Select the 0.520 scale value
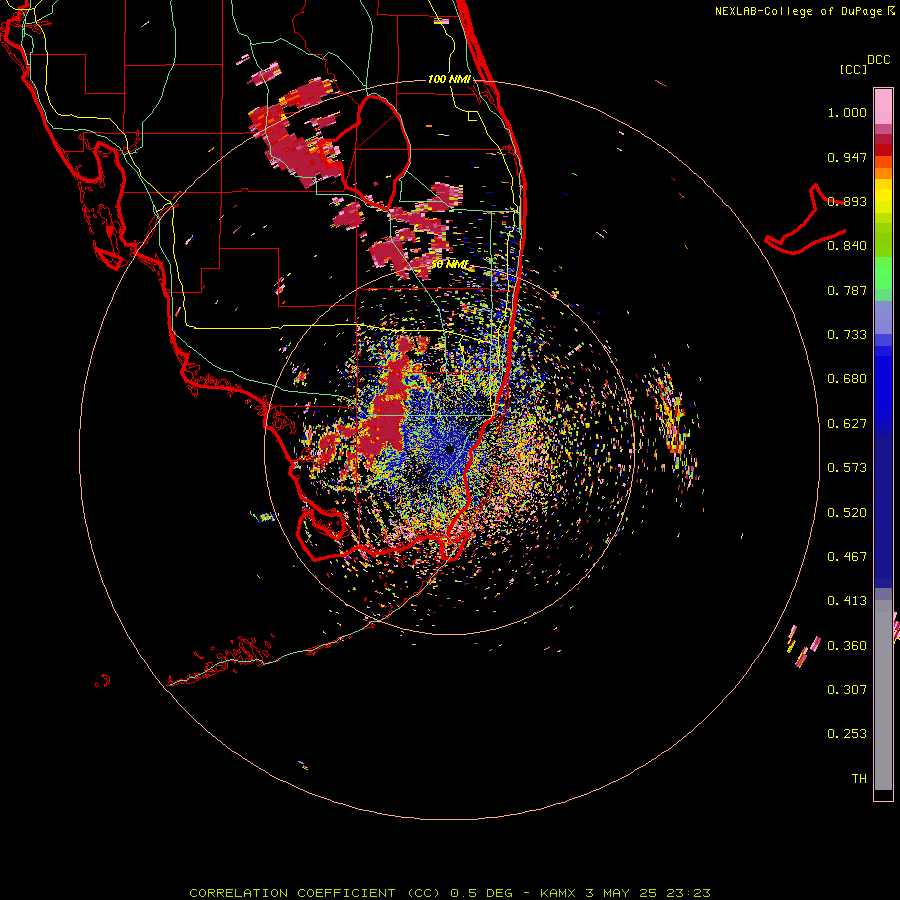The width and height of the screenshot is (900, 900). 847,513
